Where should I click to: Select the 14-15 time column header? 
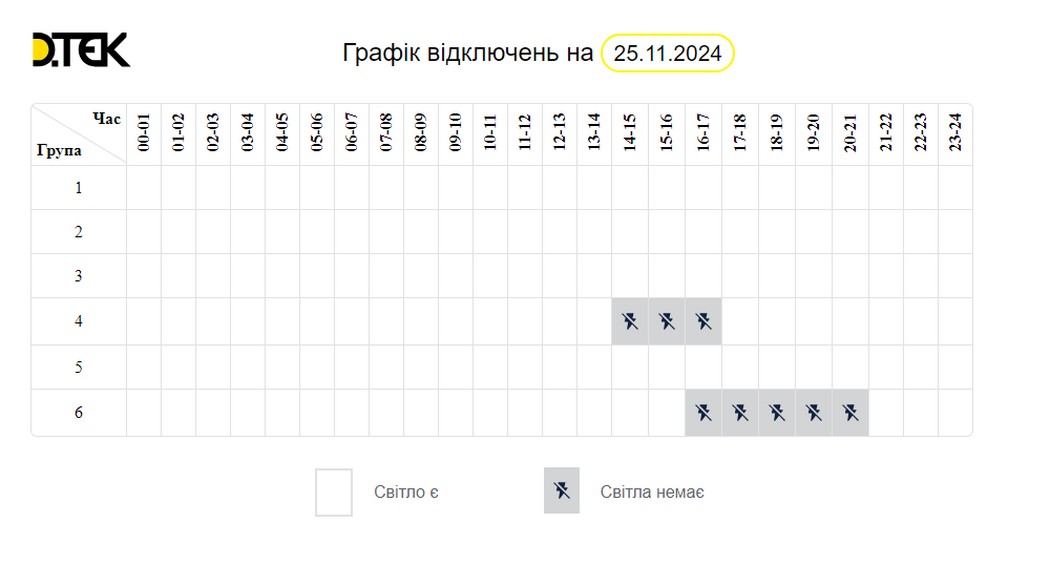click(630, 133)
